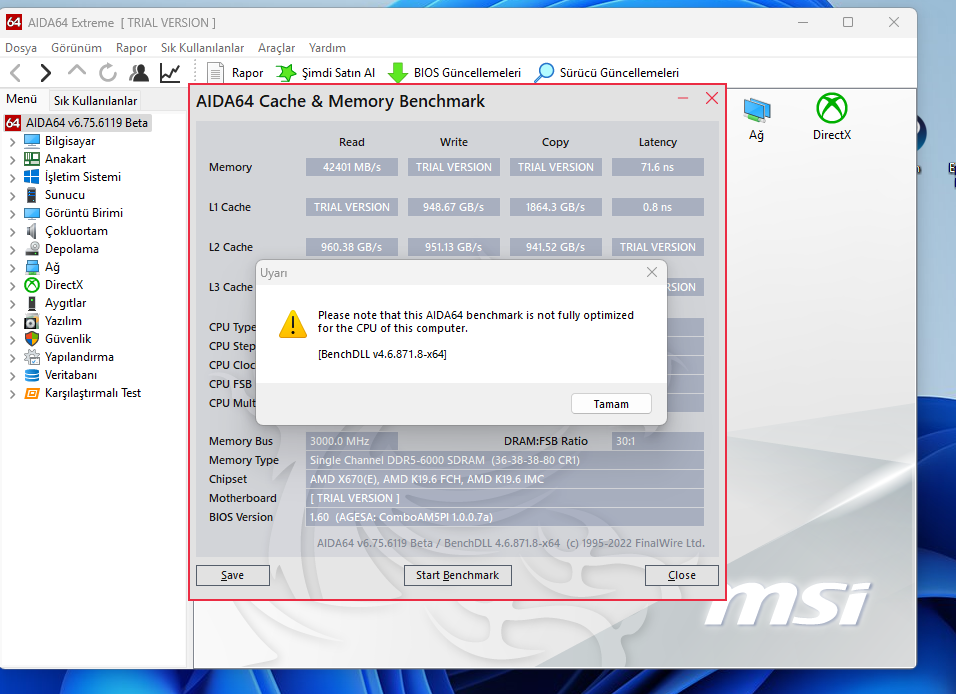Viewport: 956px width, 694px height.
Task: Maximize the AIDA64 Extreme main window
Action: tap(847, 23)
